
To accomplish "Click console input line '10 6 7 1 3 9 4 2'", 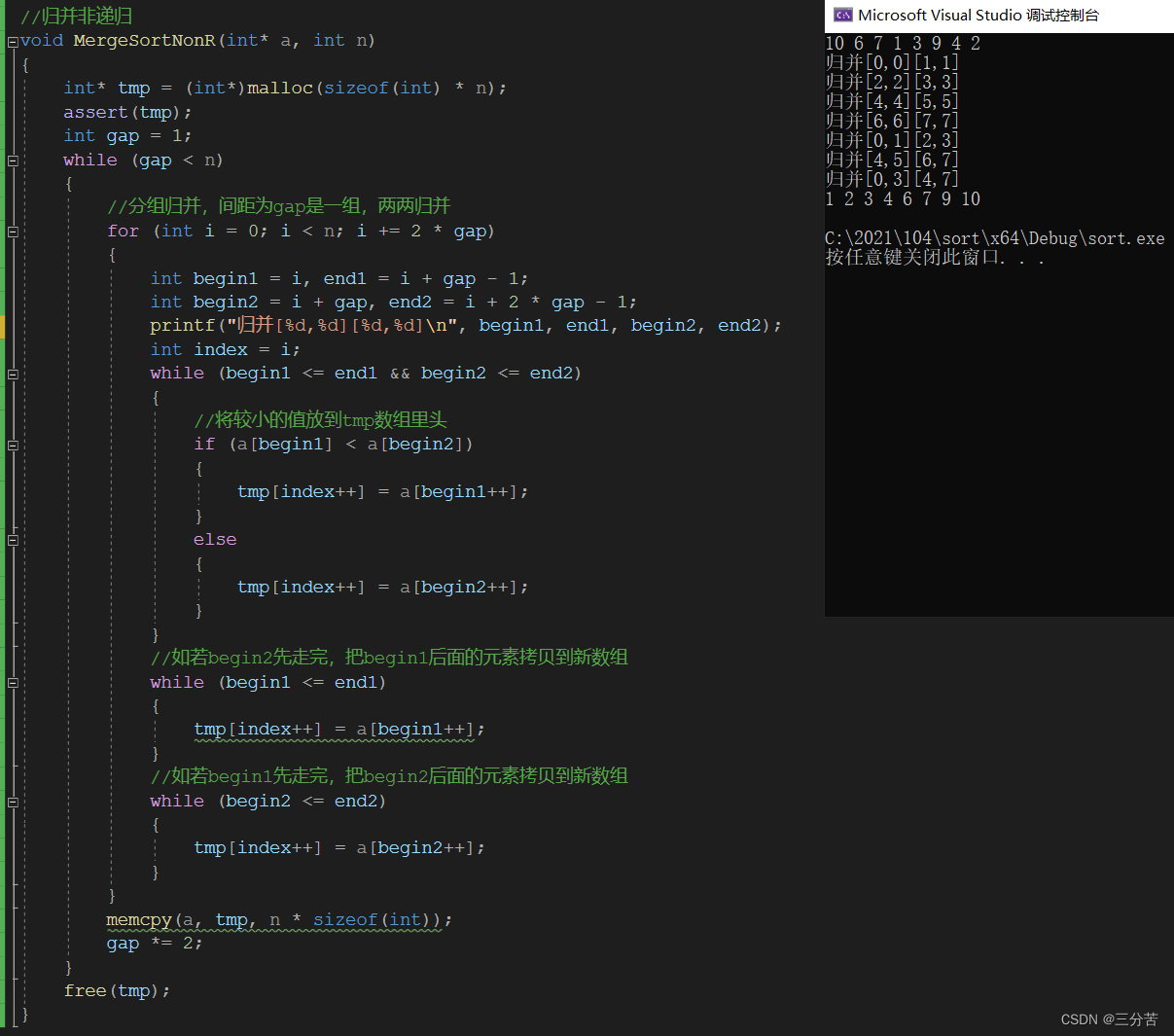I will click(903, 43).
